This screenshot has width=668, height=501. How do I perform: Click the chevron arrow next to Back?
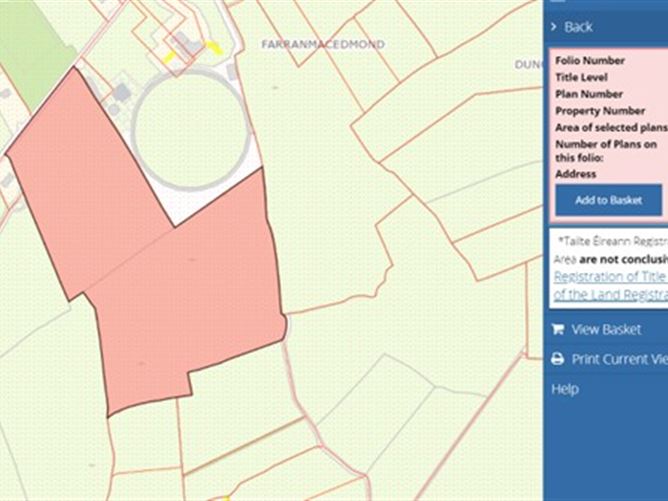point(553,27)
